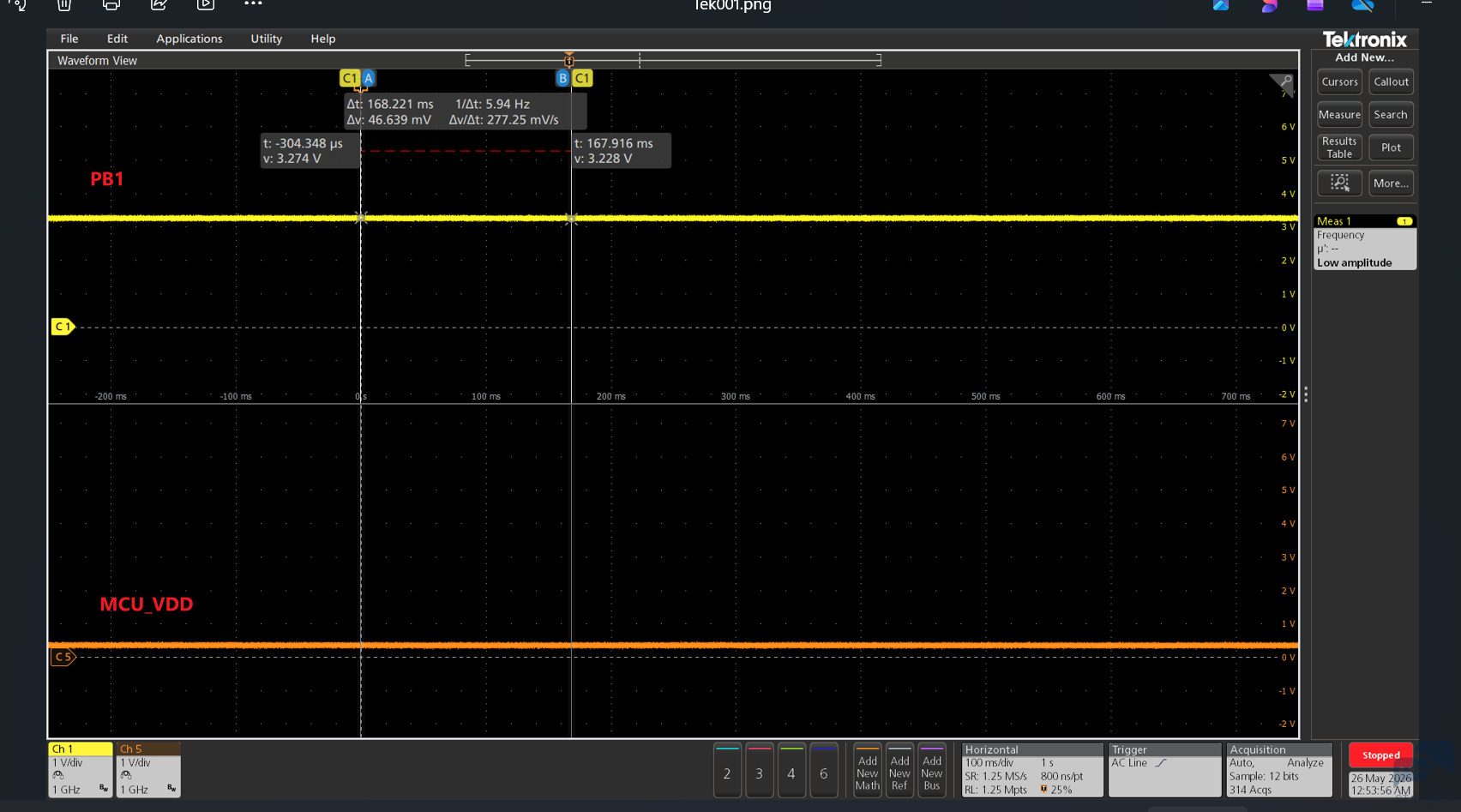Click the C1 channel ground handle
This screenshot has height=812, width=1461.
point(63,327)
